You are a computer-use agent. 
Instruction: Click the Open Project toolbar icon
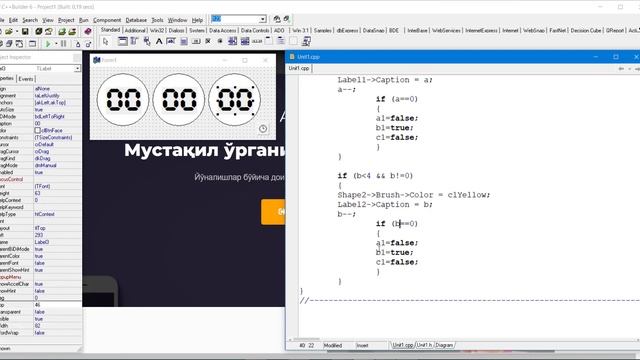(x=49, y=31)
